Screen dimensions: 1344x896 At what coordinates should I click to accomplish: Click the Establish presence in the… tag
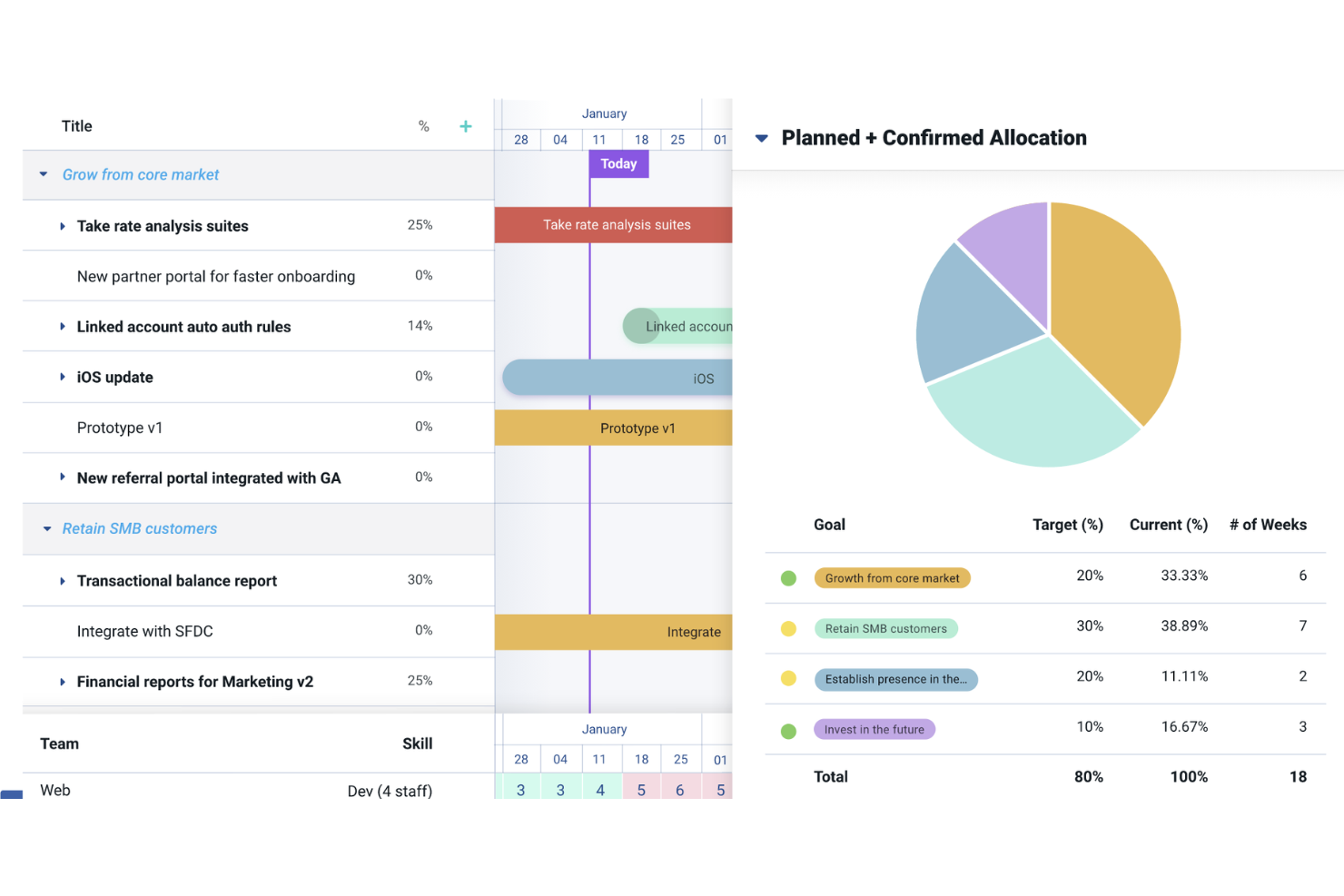pyautogui.click(x=895, y=679)
